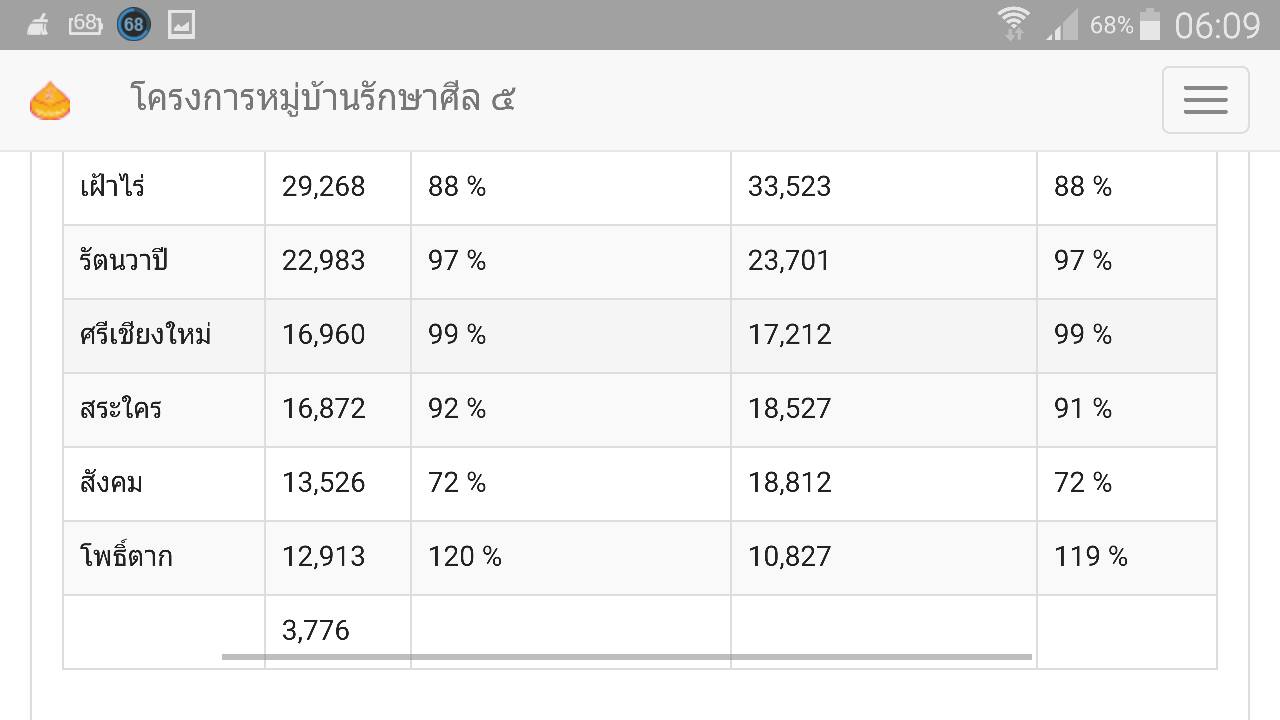The image size is (1280, 720).
Task: Open the โครงการหมู่บ้านรักษาศีล ๕ title link
Action: [323, 99]
